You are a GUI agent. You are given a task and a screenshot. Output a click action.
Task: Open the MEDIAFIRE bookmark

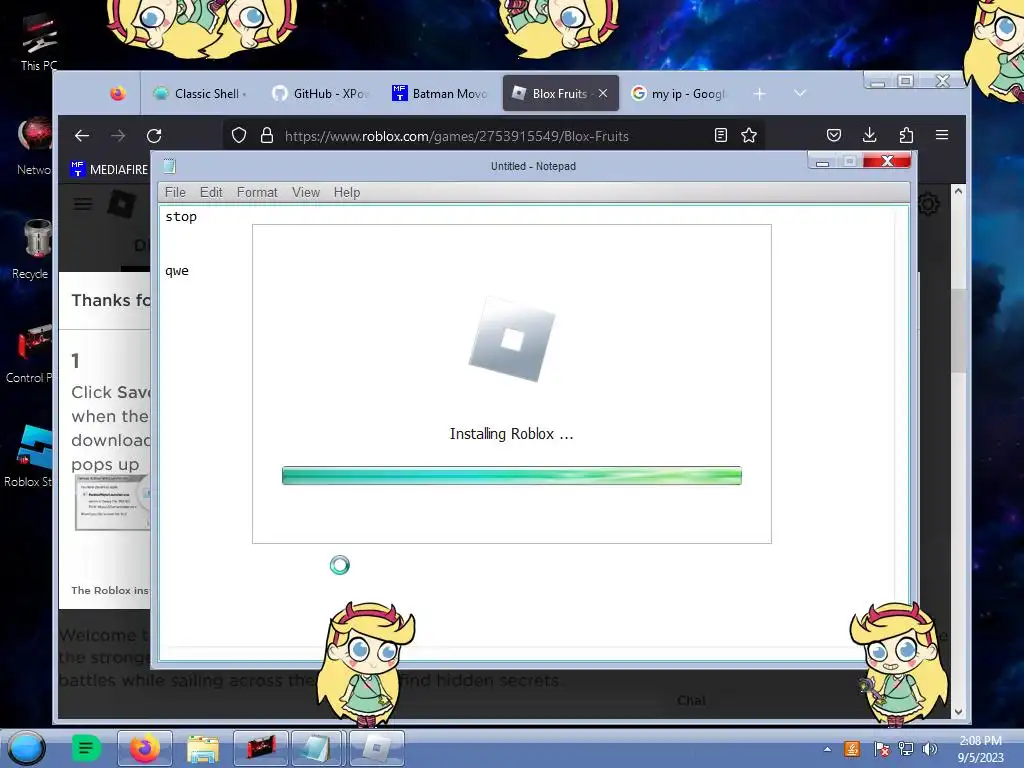tap(110, 169)
